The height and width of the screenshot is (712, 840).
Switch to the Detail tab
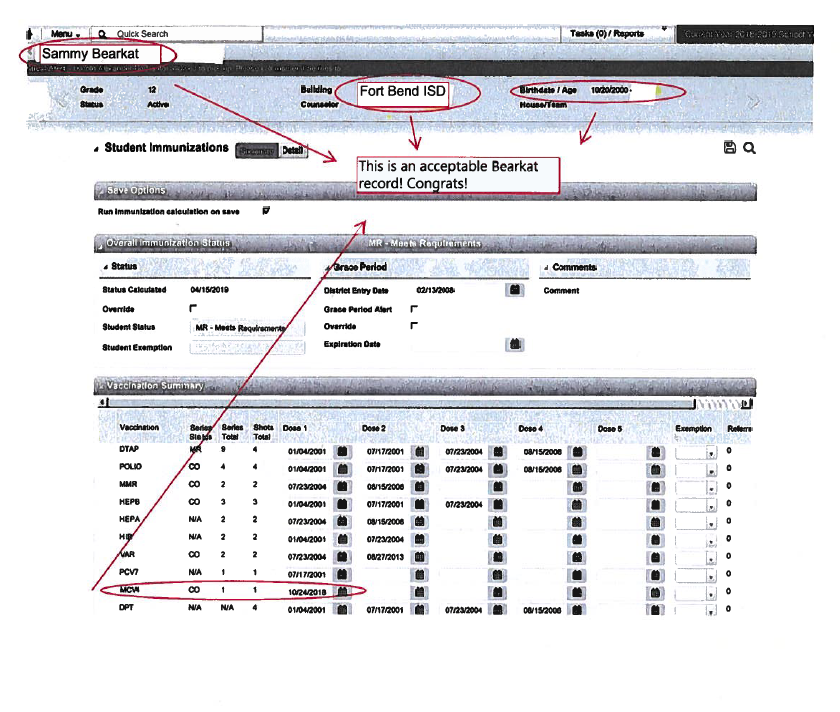pyautogui.click(x=293, y=151)
